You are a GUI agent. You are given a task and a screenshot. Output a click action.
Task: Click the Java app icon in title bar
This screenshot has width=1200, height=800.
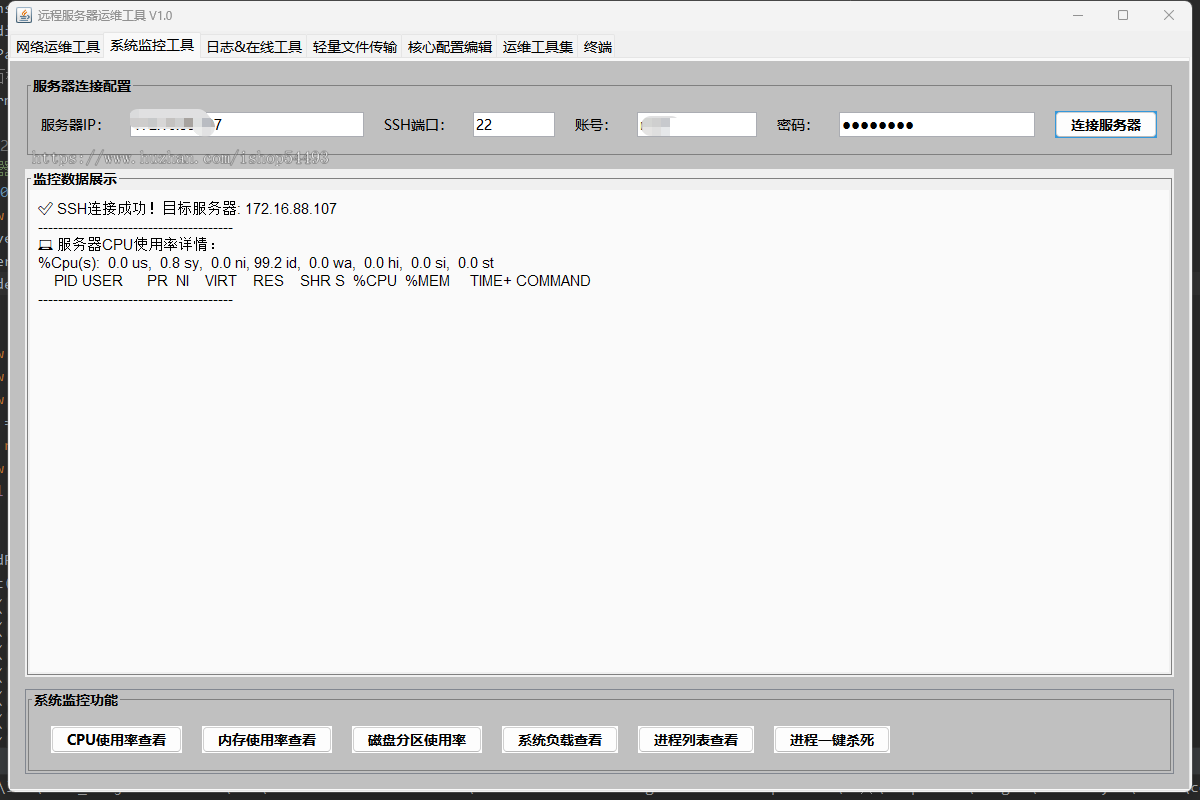point(23,15)
